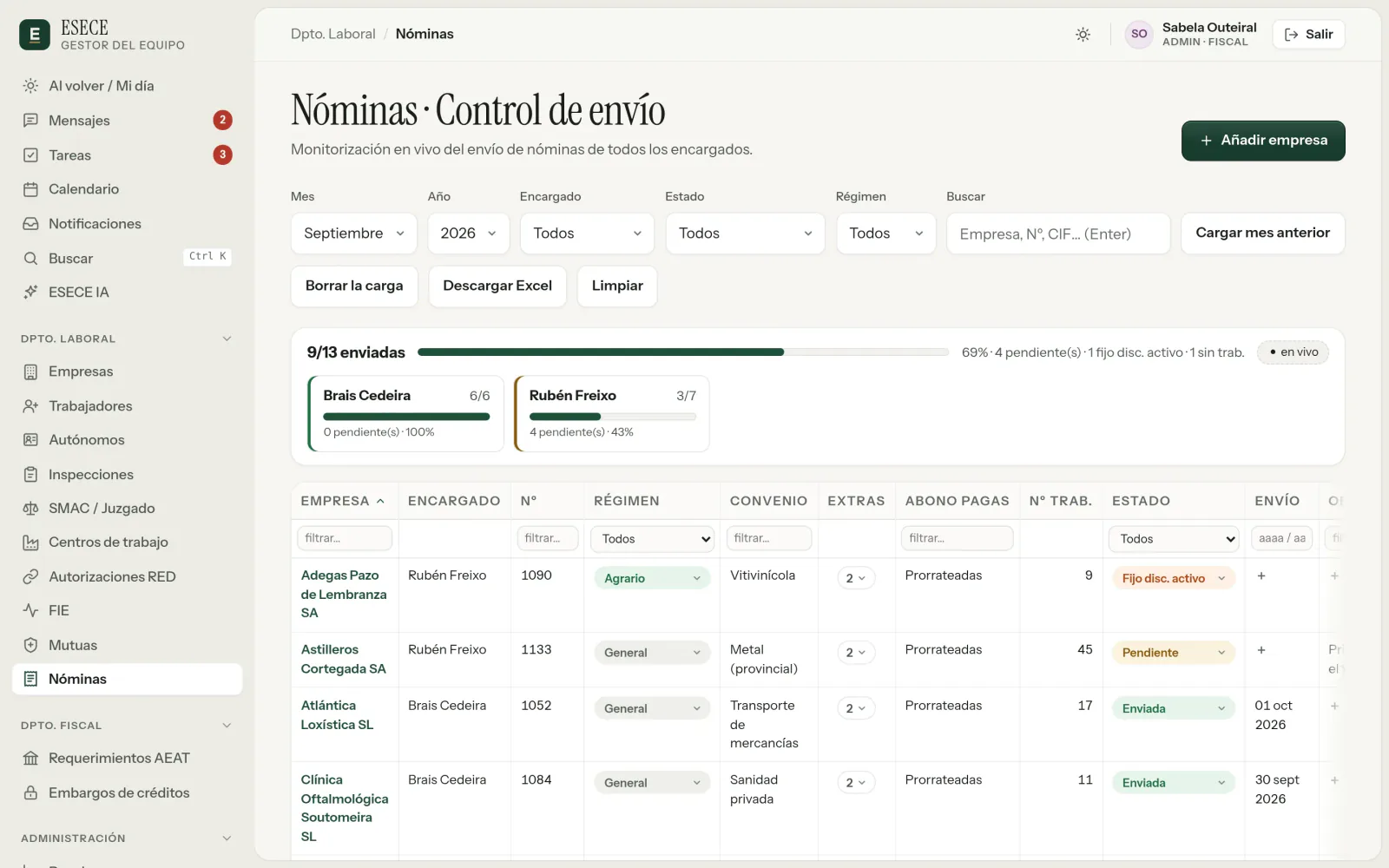The height and width of the screenshot is (868, 1389).
Task: Open Notificaciones inbox item
Action: (127, 223)
